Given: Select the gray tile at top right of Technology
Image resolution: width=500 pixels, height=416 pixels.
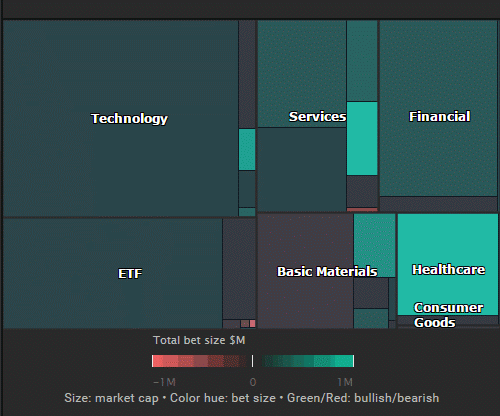Looking at the screenshot, I should tap(247, 74).
